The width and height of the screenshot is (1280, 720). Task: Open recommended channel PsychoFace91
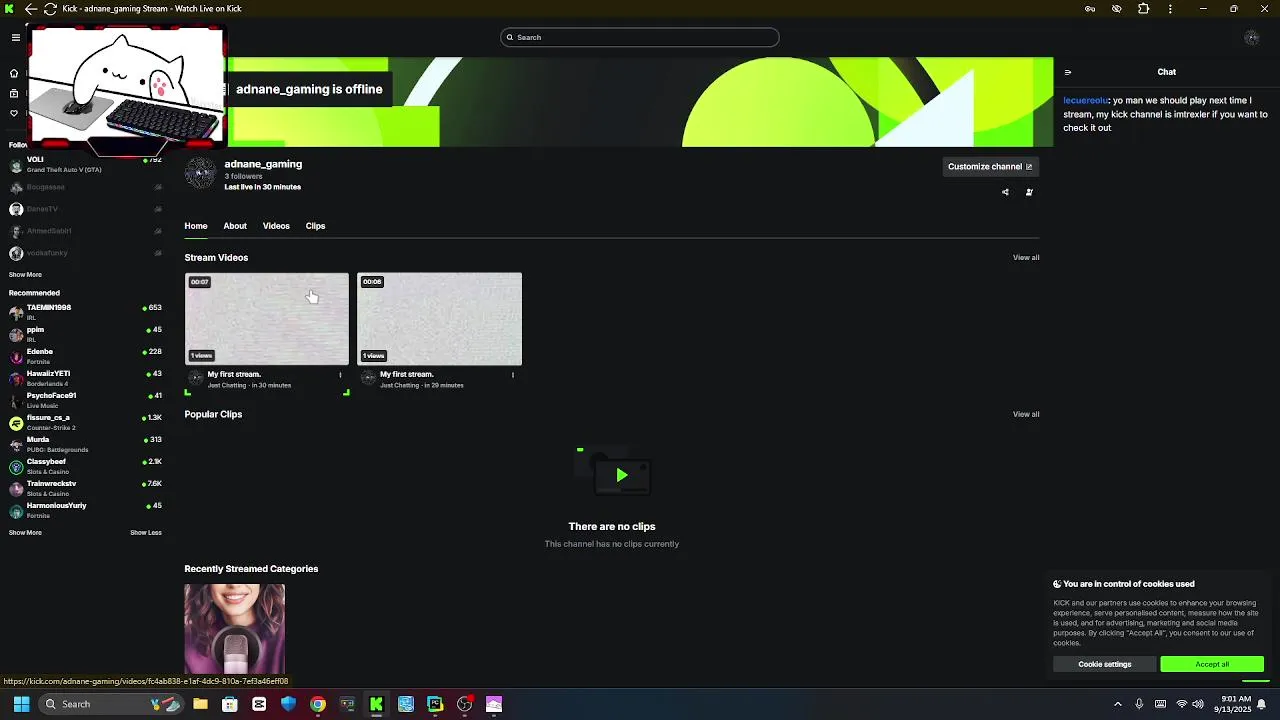[x=85, y=400]
